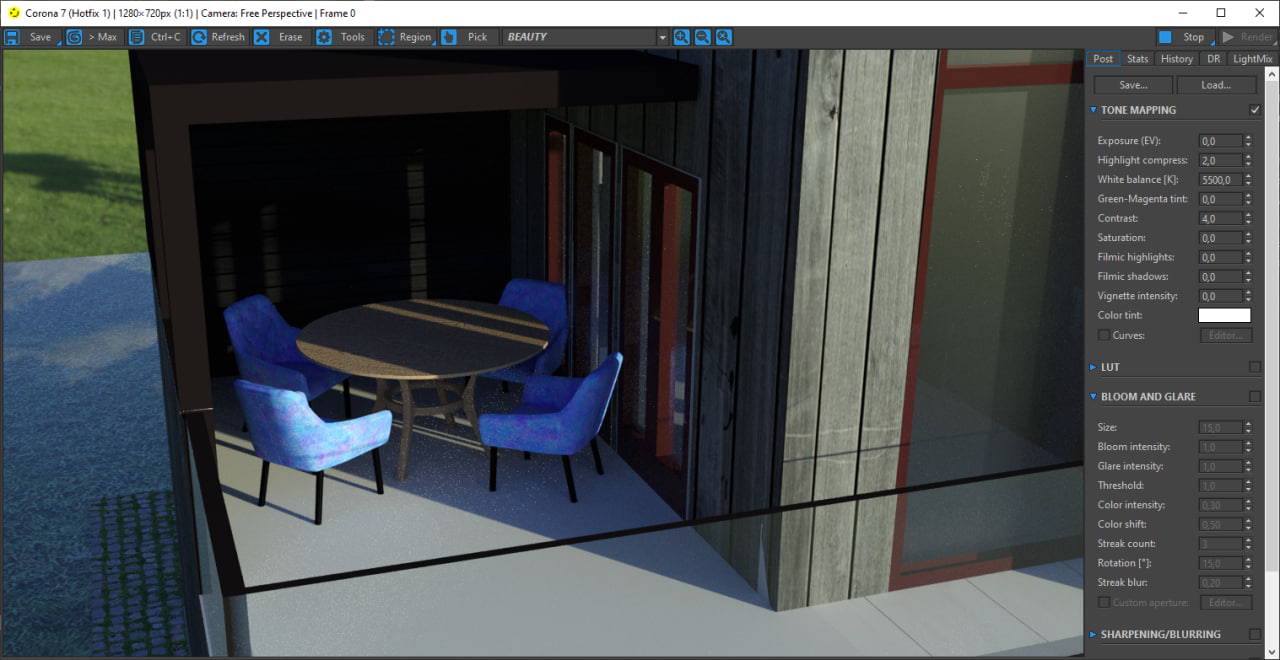
Task: Click the Render play button
Action: coord(1247,37)
